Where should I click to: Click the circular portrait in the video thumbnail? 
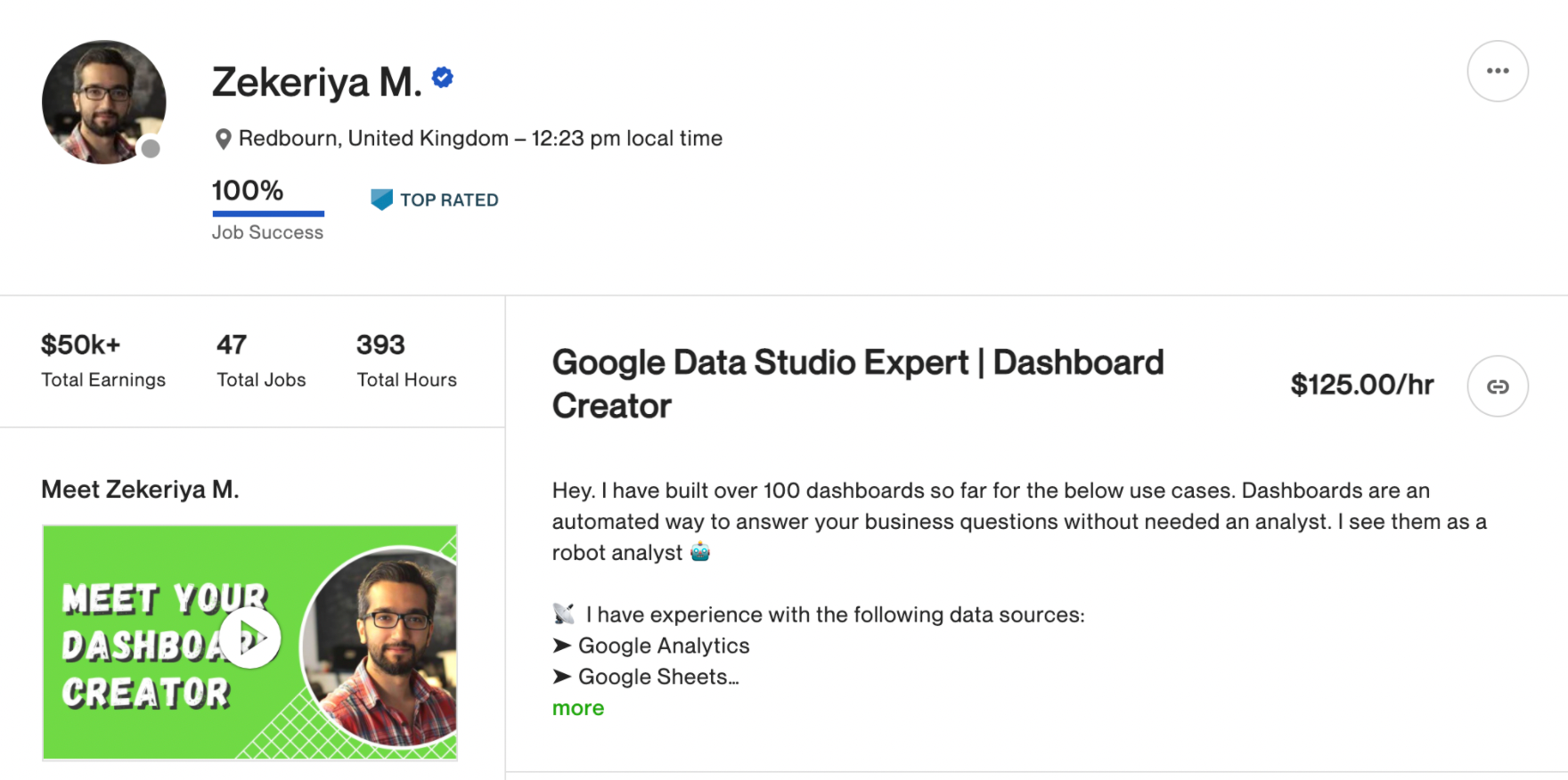click(380, 647)
